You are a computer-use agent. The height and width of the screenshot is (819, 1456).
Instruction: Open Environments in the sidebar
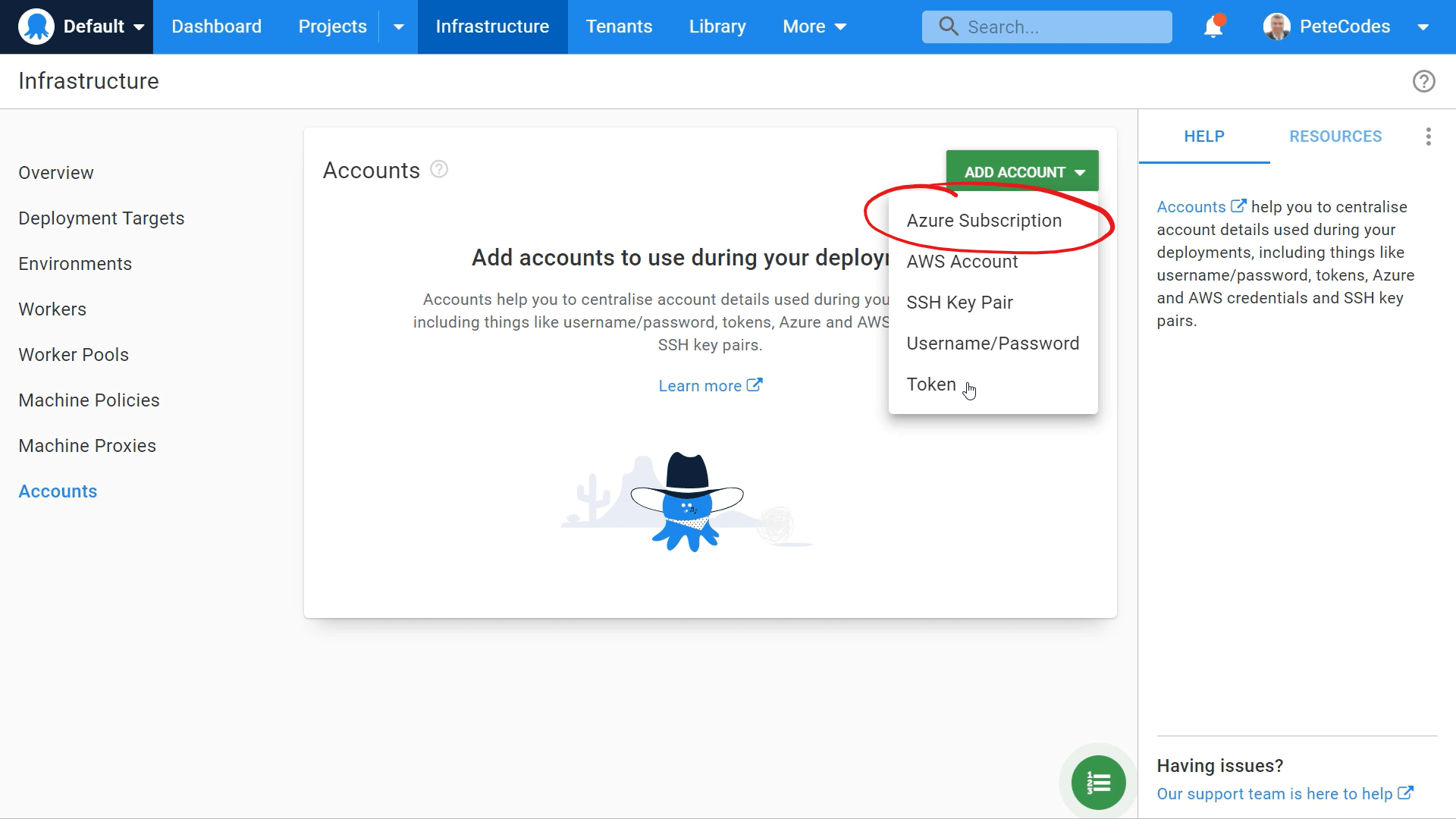pyautogui.click(x=75, y=264)
